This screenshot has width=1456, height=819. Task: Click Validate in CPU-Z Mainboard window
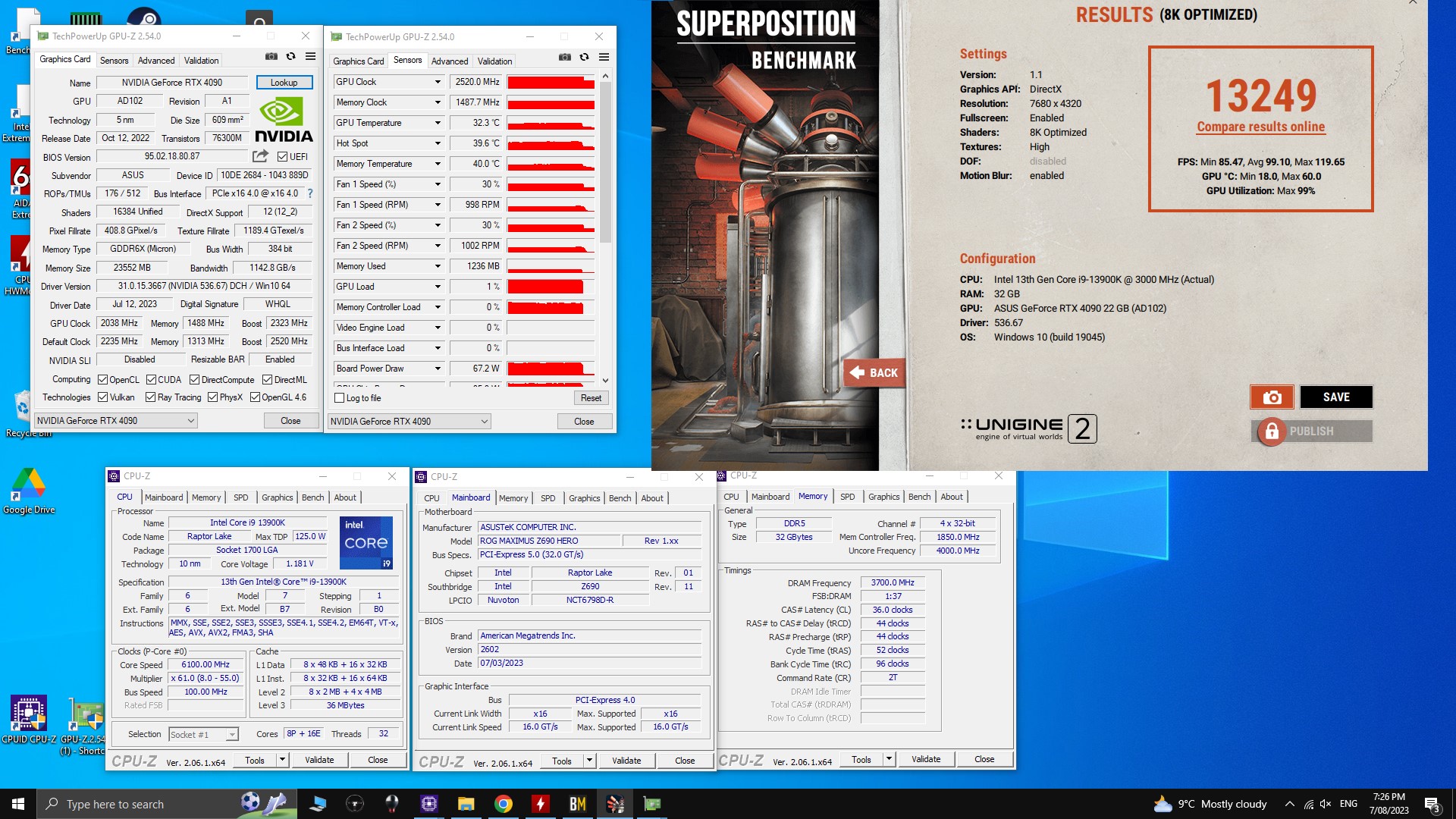click(x=626, y=761)
